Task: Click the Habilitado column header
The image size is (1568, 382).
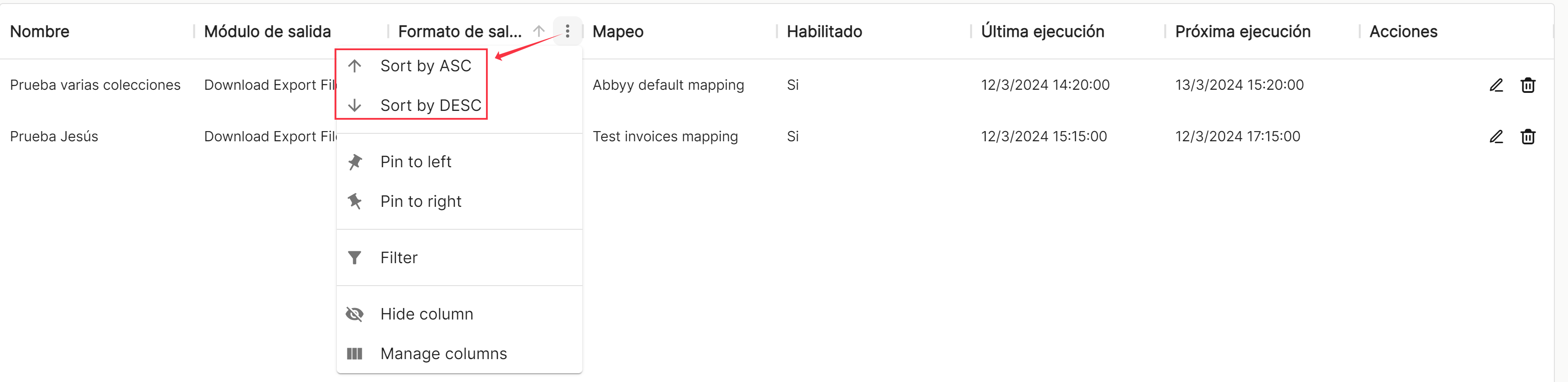Action: point(824,32)
